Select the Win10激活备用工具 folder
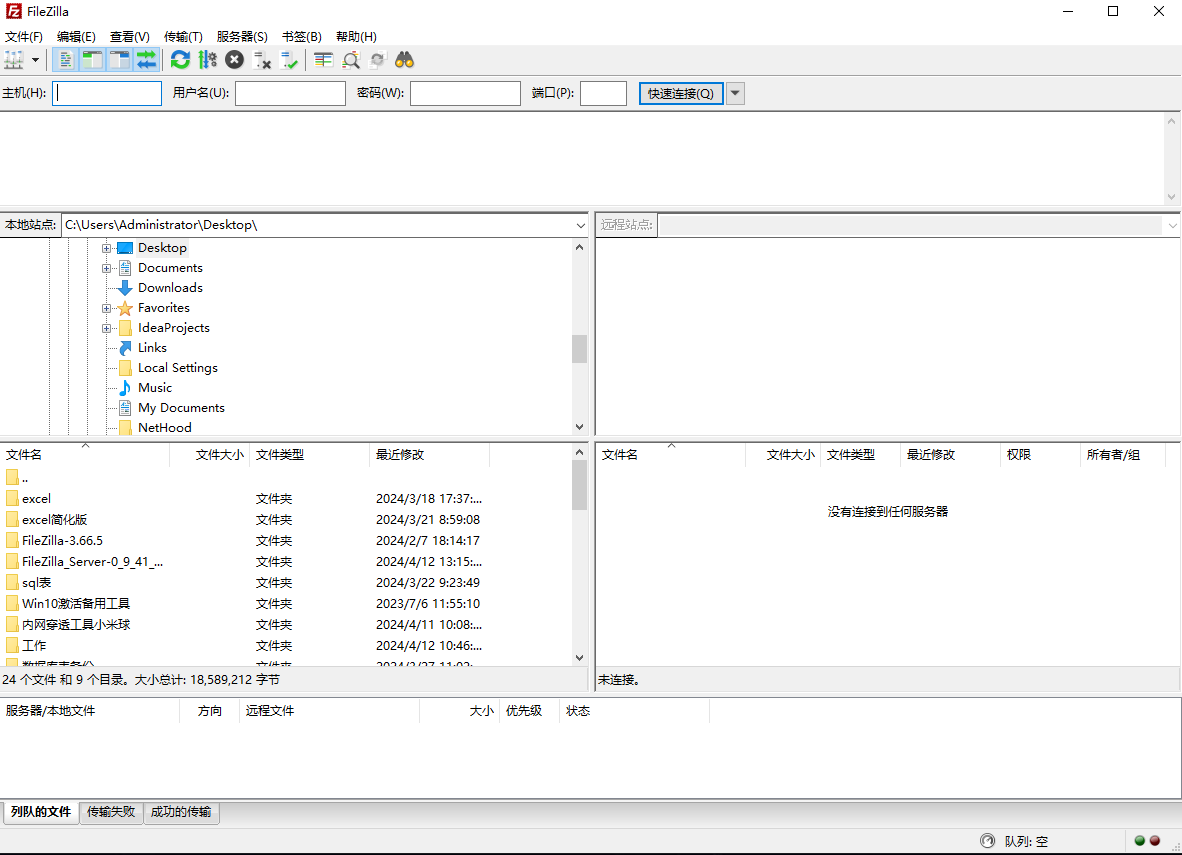Viewport: 1182px width, 855px height. pos(286,604)
